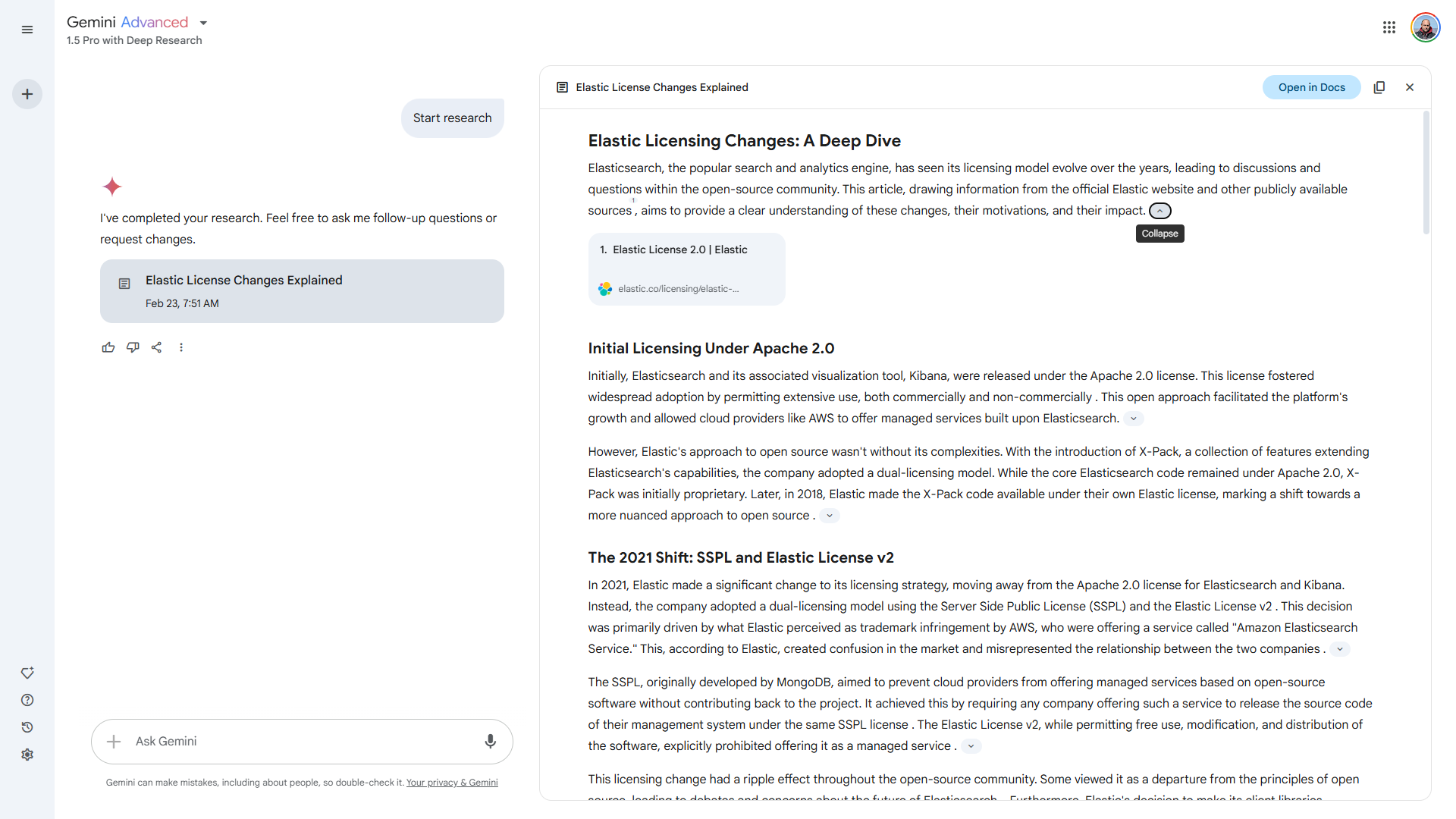Expand sources for the X-Pack paragraph

(x=830, y=516)
